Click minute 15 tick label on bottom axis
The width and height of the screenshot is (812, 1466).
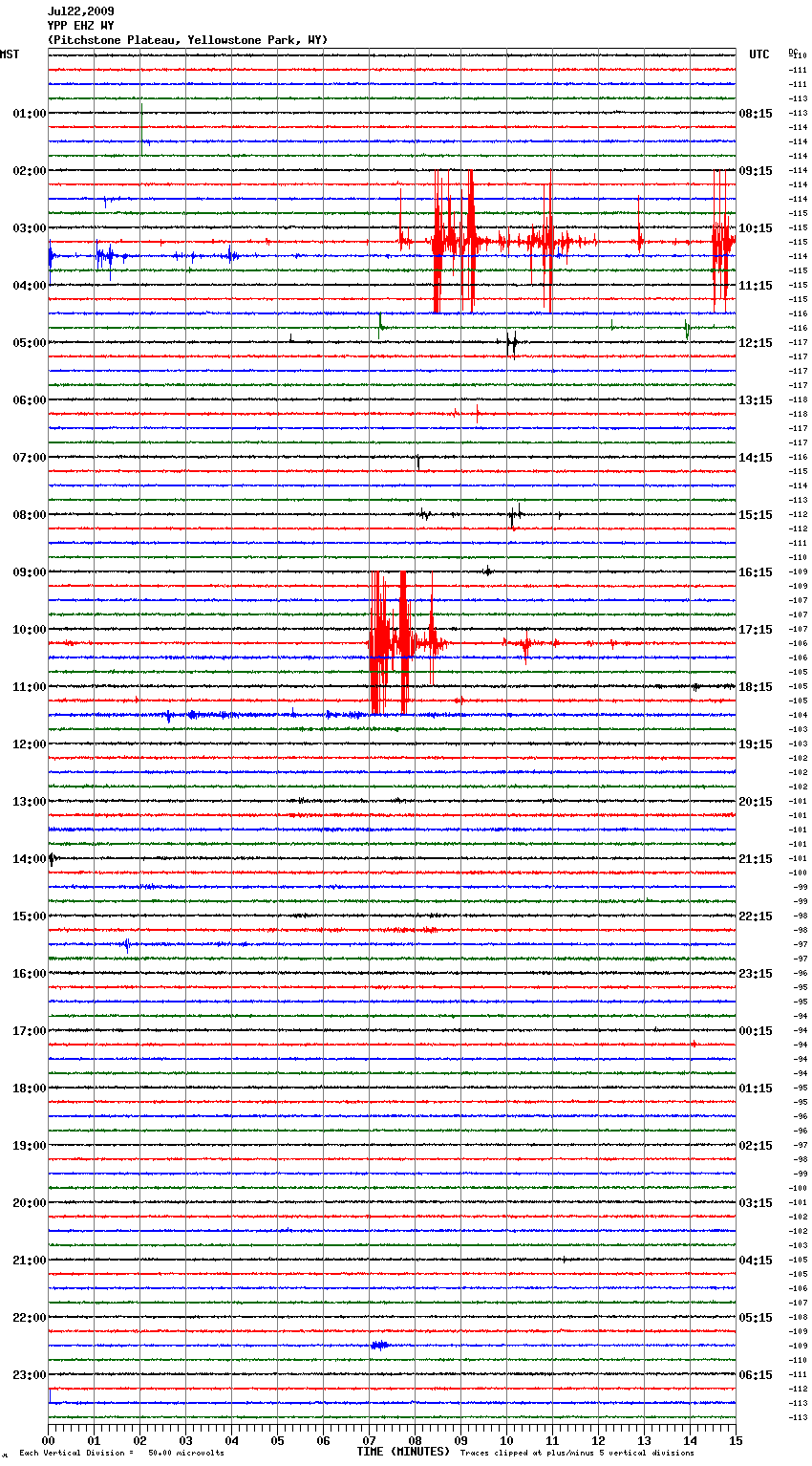tap(736, 1440)
